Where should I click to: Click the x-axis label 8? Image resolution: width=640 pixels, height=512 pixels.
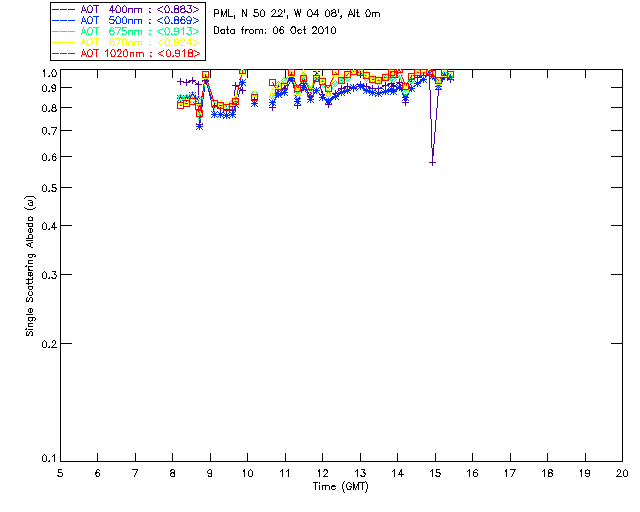(x=173, y=473)
